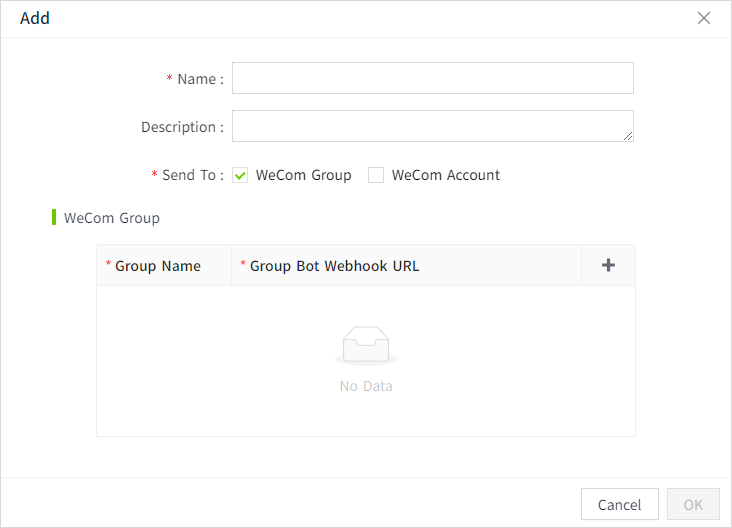The image size is (732, 528).
Task: Click the WeCom Account option label
Action: point(445,175)
